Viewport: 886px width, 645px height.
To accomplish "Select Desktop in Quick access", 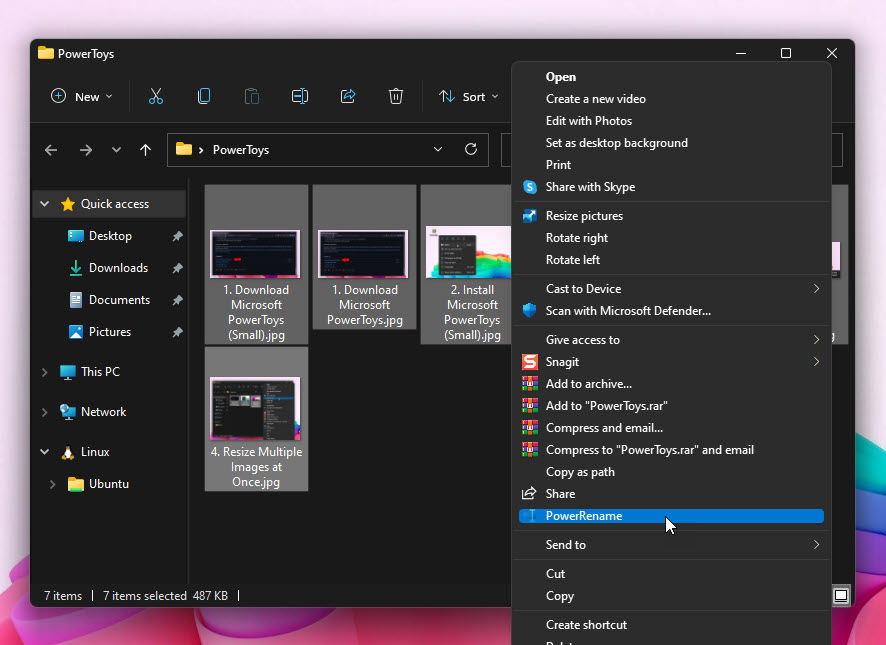I will click(x=110, y=236).
